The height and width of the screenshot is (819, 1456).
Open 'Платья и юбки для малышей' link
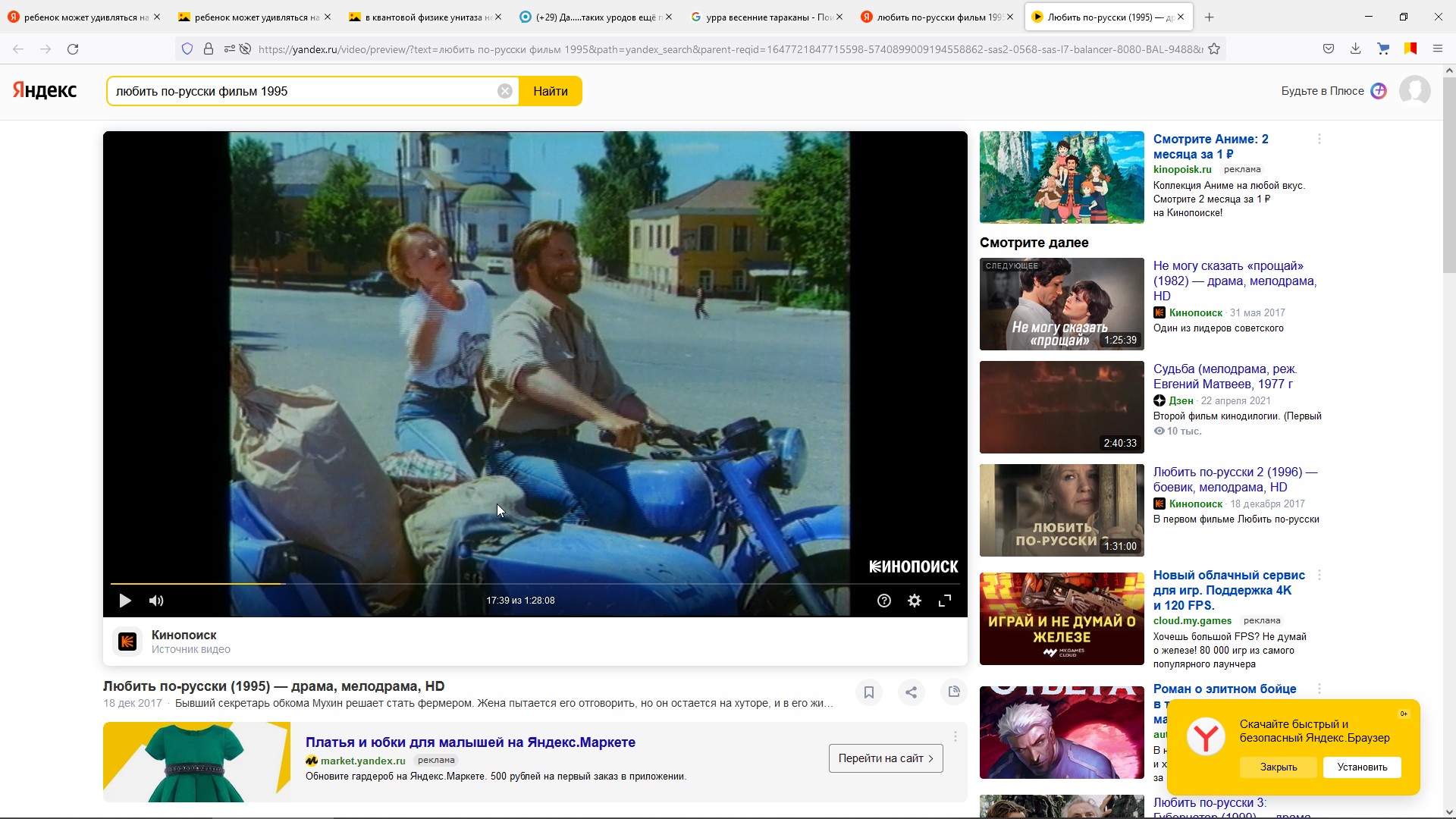point(470,742)
